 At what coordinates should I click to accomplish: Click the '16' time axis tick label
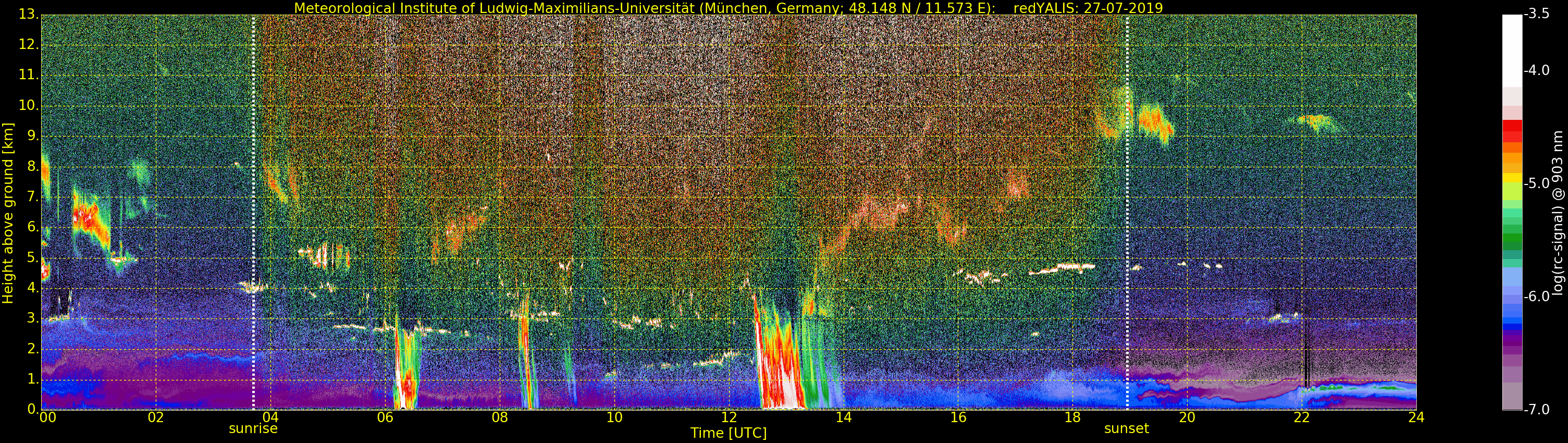[958, 417]
